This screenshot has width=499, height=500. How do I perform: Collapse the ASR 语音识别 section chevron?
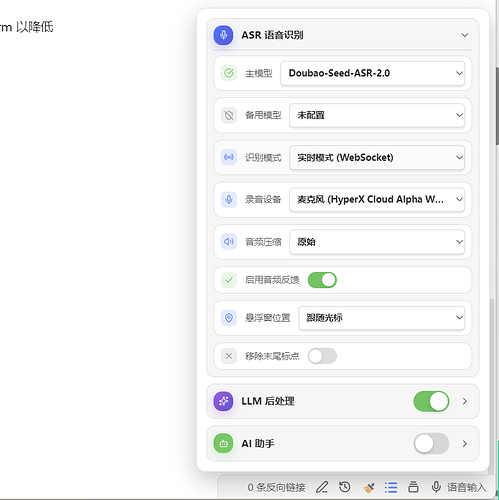pyautogui.click(x=465, y=35)
